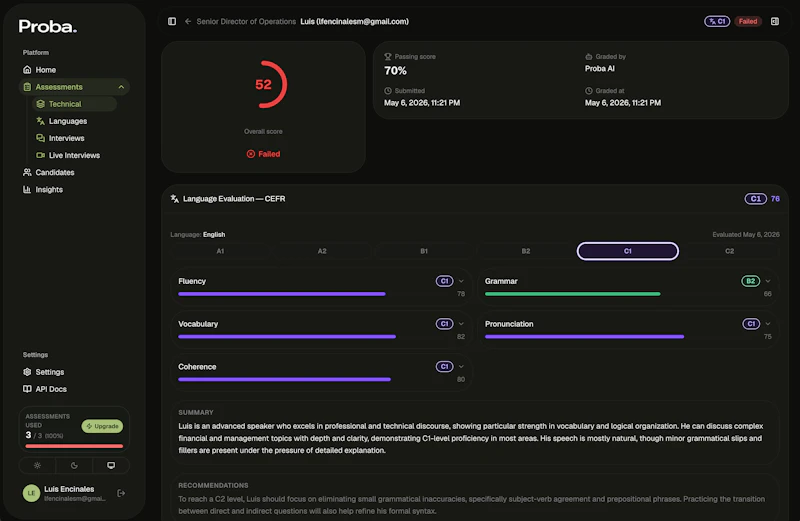Screen dimensions: 800x521
Task: Click the Home house icon
Action: pyautogui.click(x=27, y=69)
